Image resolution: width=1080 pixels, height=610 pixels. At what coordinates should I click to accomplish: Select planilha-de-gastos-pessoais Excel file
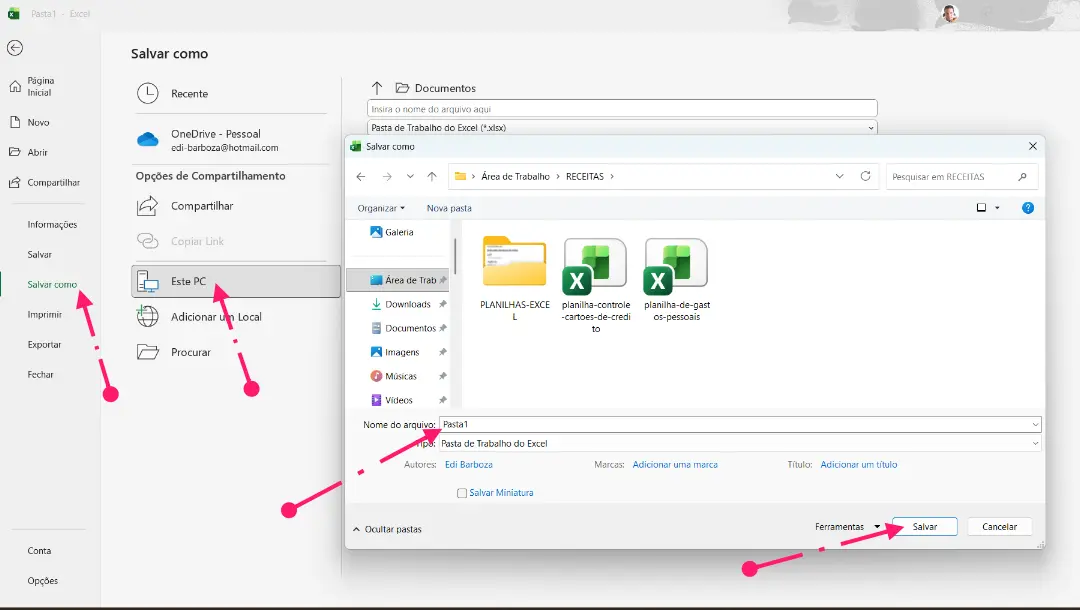tap(676, 266)
